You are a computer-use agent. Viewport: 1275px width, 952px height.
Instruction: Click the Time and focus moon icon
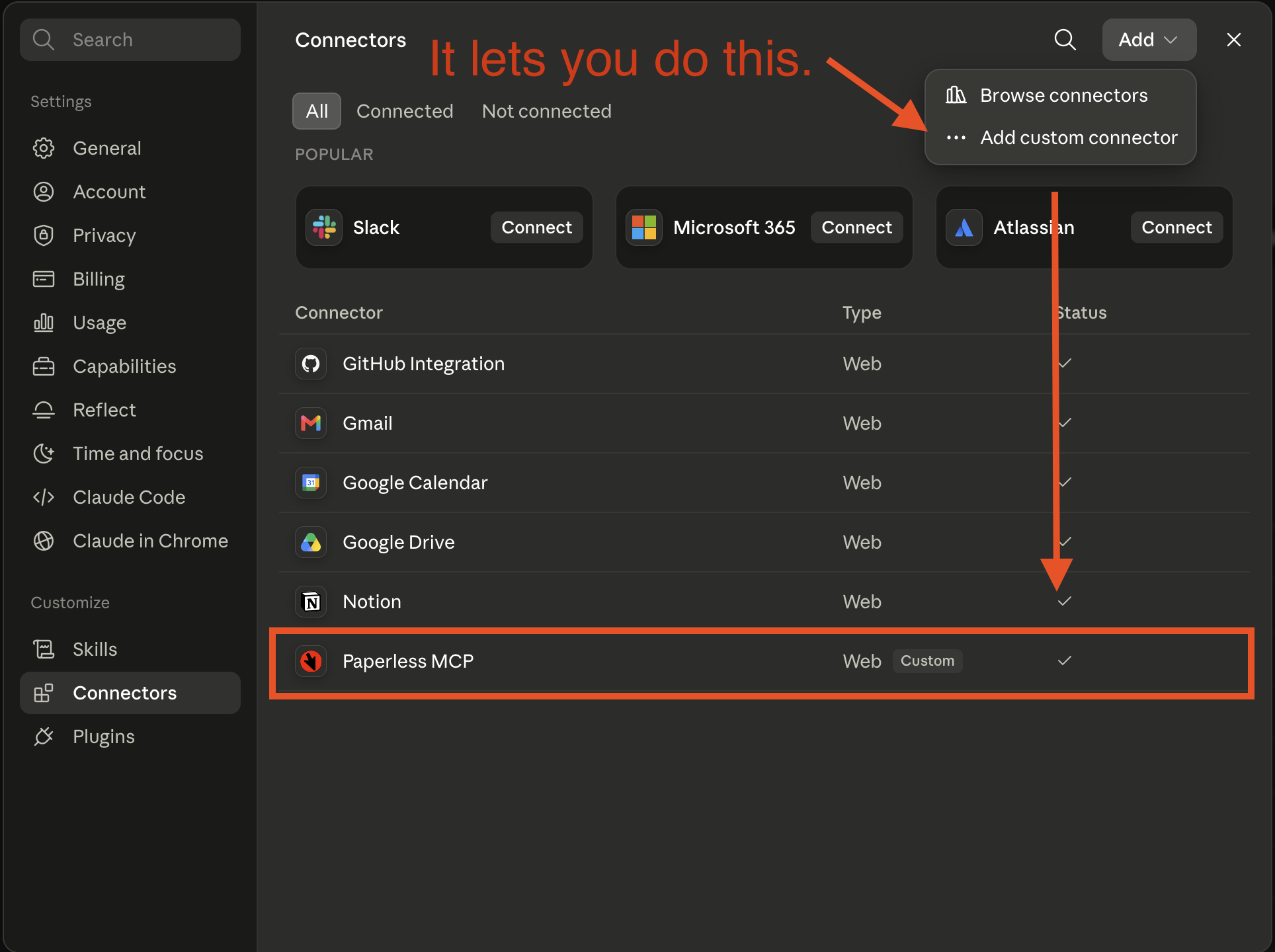point(44,454)
